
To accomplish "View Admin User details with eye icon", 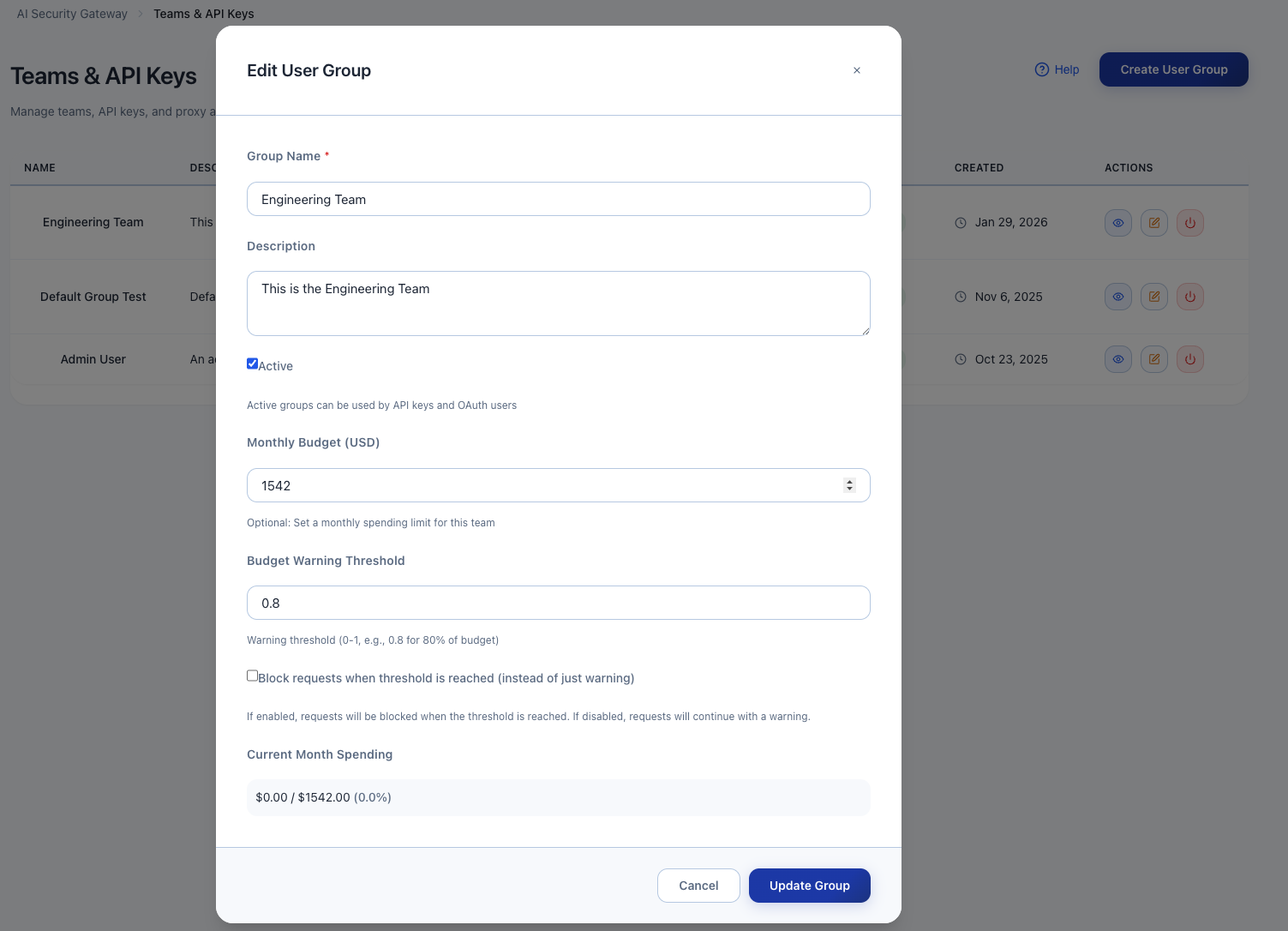I will (1117, 359).
